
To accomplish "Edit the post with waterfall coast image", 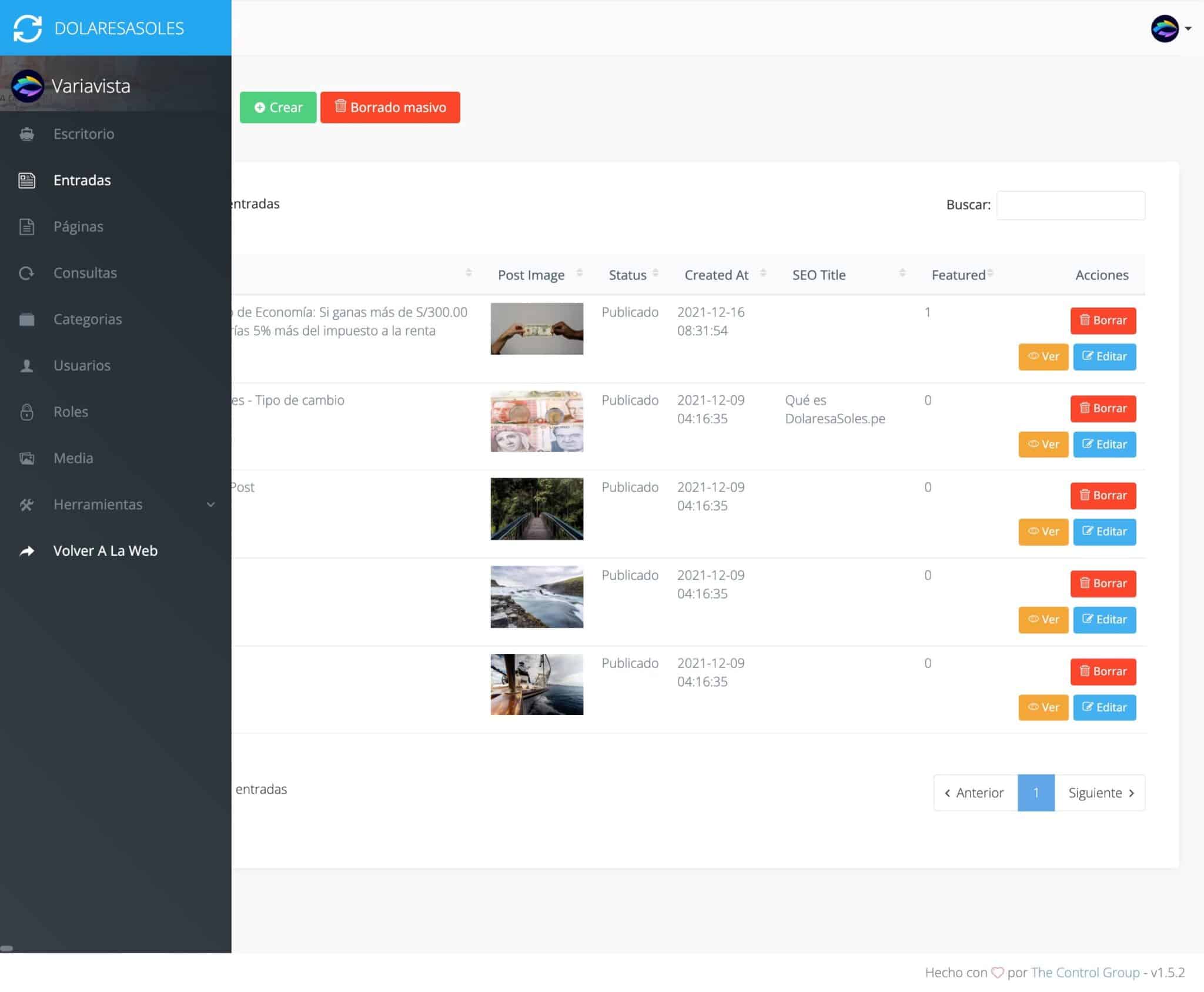I will point(1105,620).
